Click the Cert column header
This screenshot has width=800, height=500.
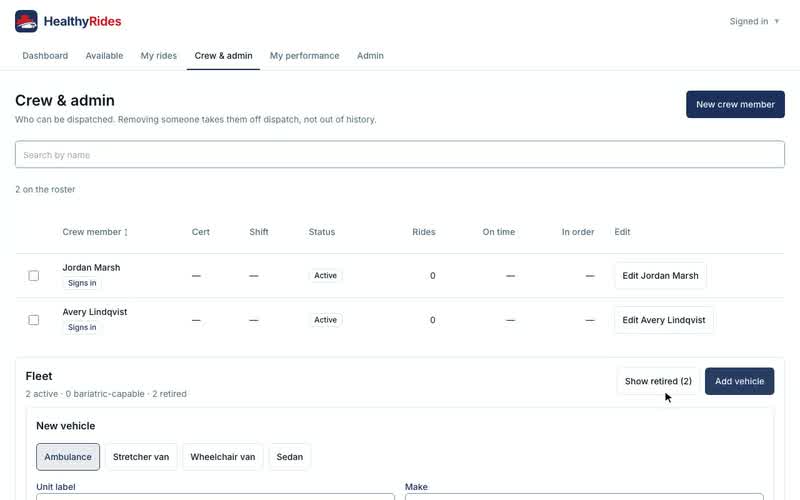click(x=201, y=232)
